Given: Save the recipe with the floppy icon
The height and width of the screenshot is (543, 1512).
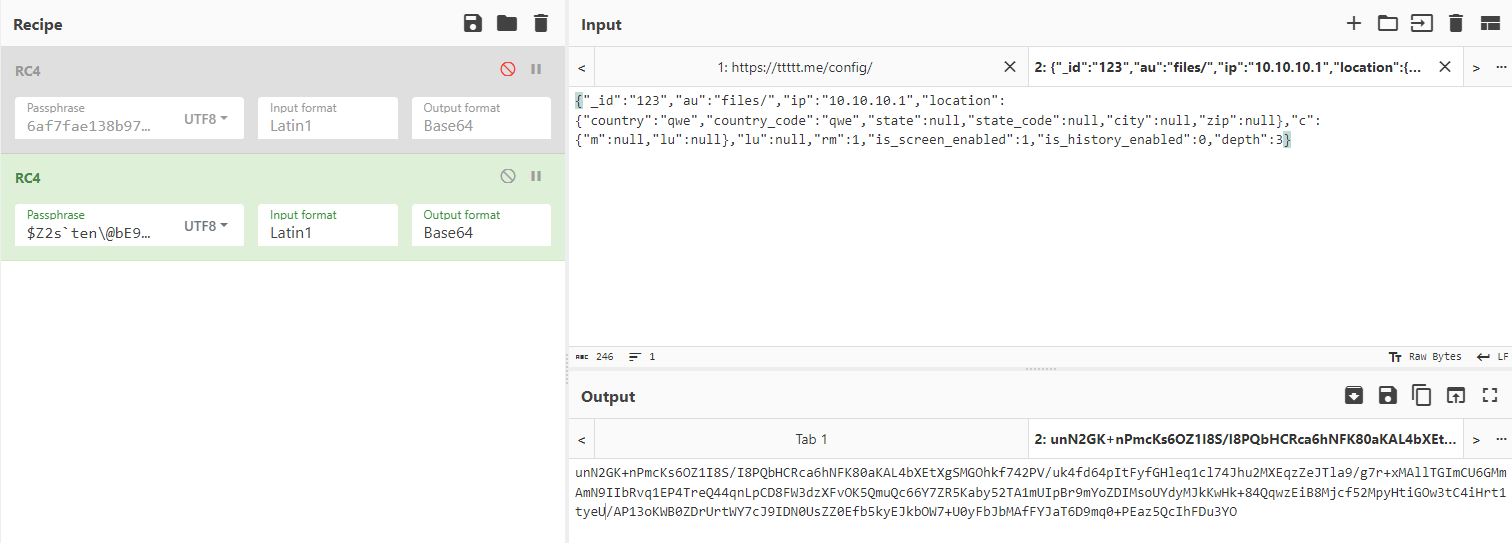Looking at the screenshot, I should click(473, 23).
